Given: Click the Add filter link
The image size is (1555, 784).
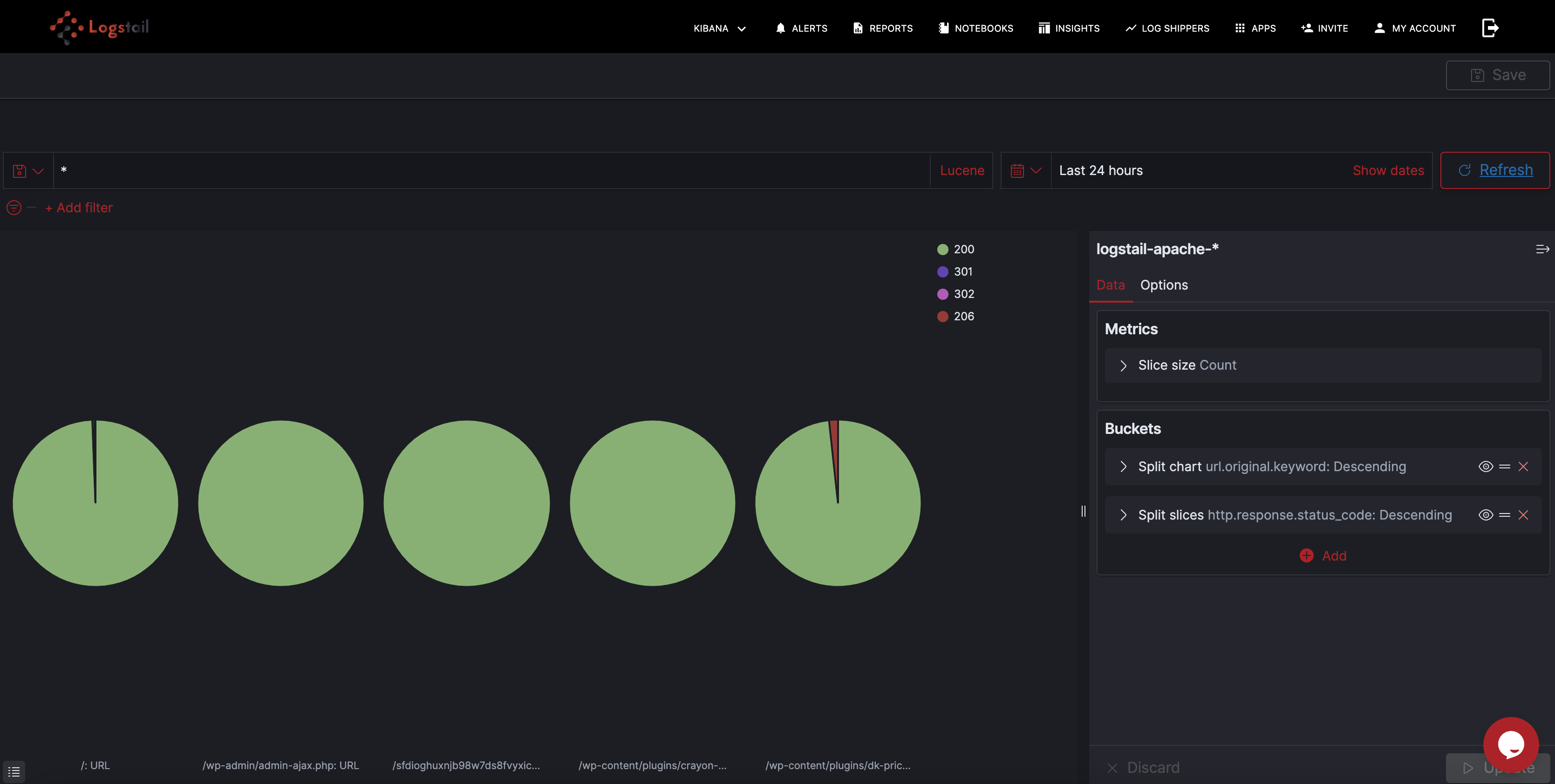Looking at the screenshot, I should 79,208.
